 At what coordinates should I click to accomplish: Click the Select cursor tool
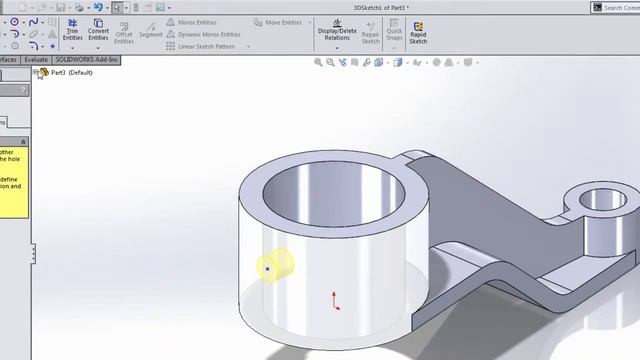pyautogui.click(x=117, y=7)
